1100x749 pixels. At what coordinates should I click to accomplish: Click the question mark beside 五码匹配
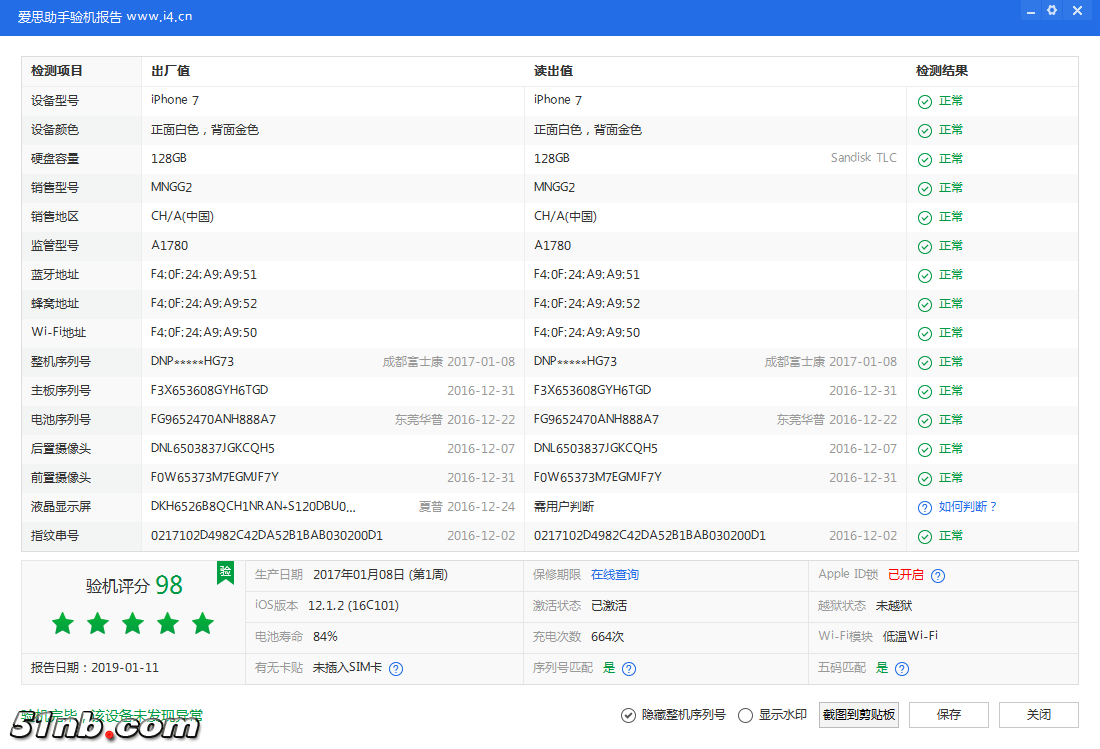tap(902, 668)
